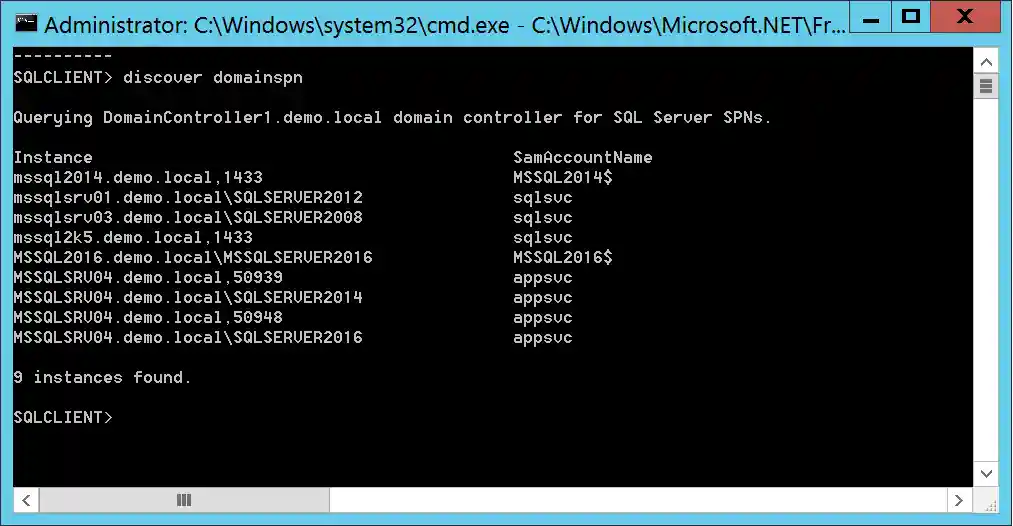Click 'mssql2k5.demo.local,1433' instance row
The image size is (1013, 526).
[x=132, y=238]
